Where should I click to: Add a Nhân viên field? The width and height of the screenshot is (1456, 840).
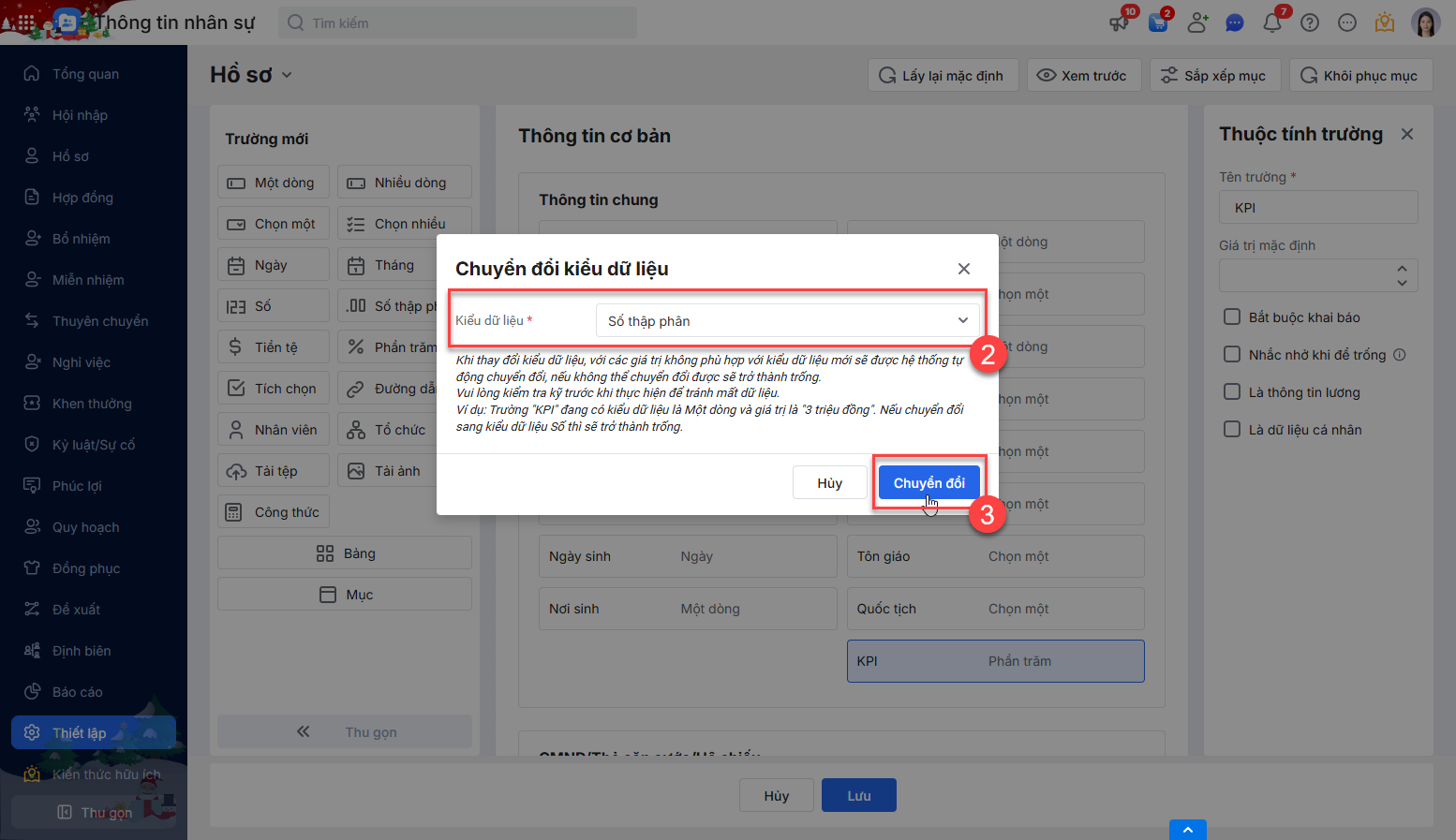coord(274,430)
